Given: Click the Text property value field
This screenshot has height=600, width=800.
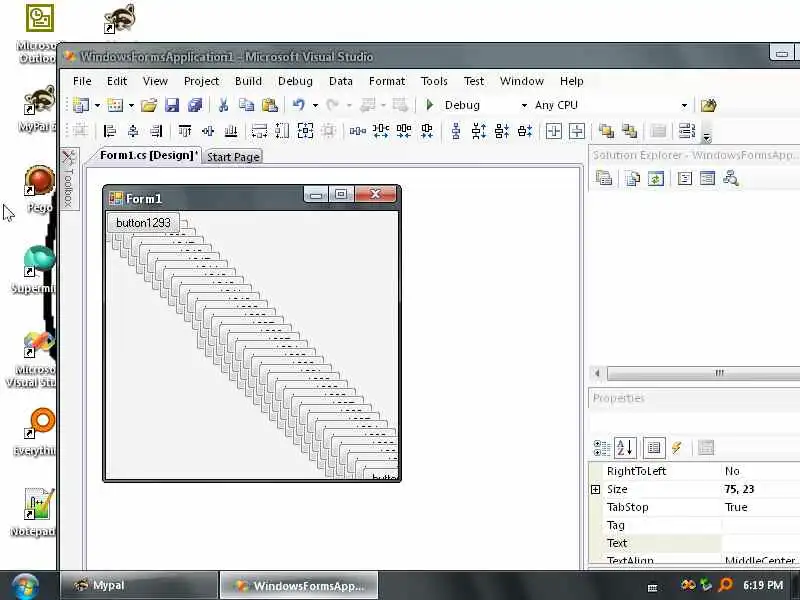Looking at the screenshot, I should click(x=761, y=543).
